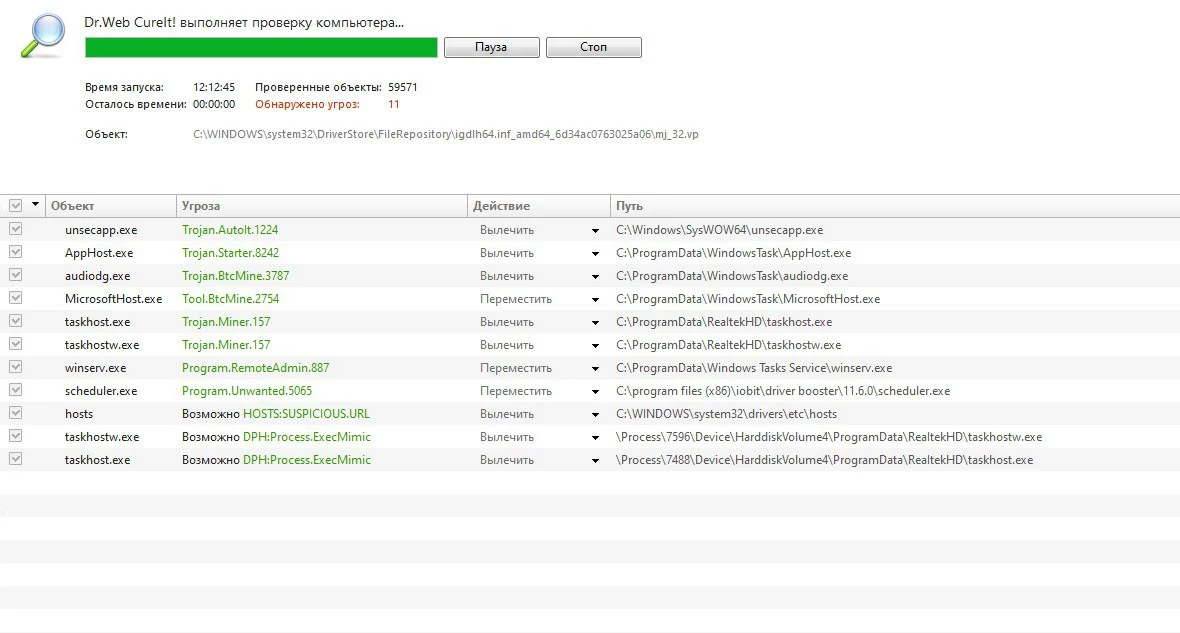The image size is (1180, 633).
Task: Open action dropdown for MicrosoftHost.exe
Action: pos(595,300)
